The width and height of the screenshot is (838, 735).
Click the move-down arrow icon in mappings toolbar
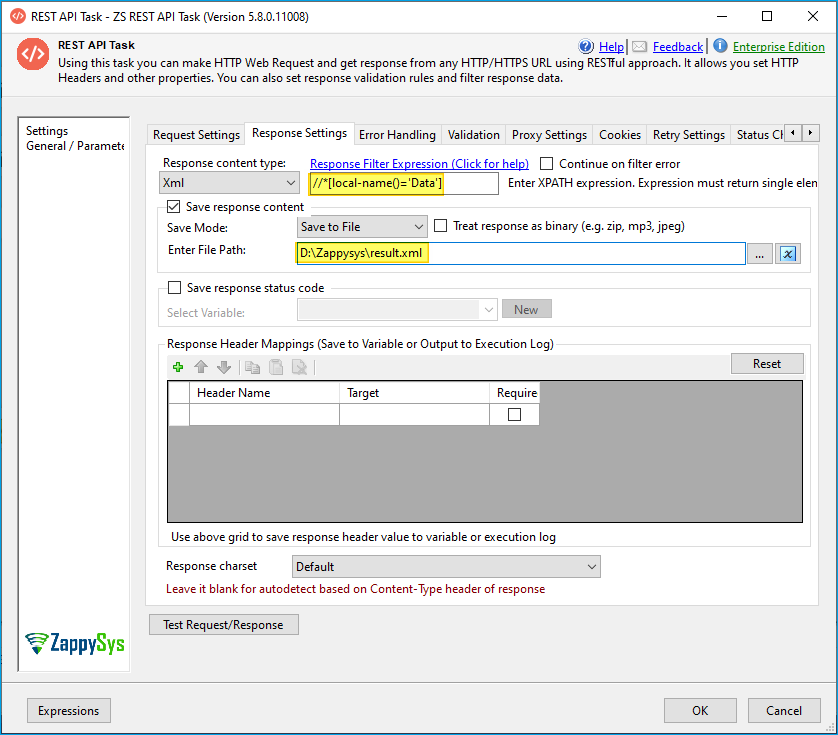[224, 367]
